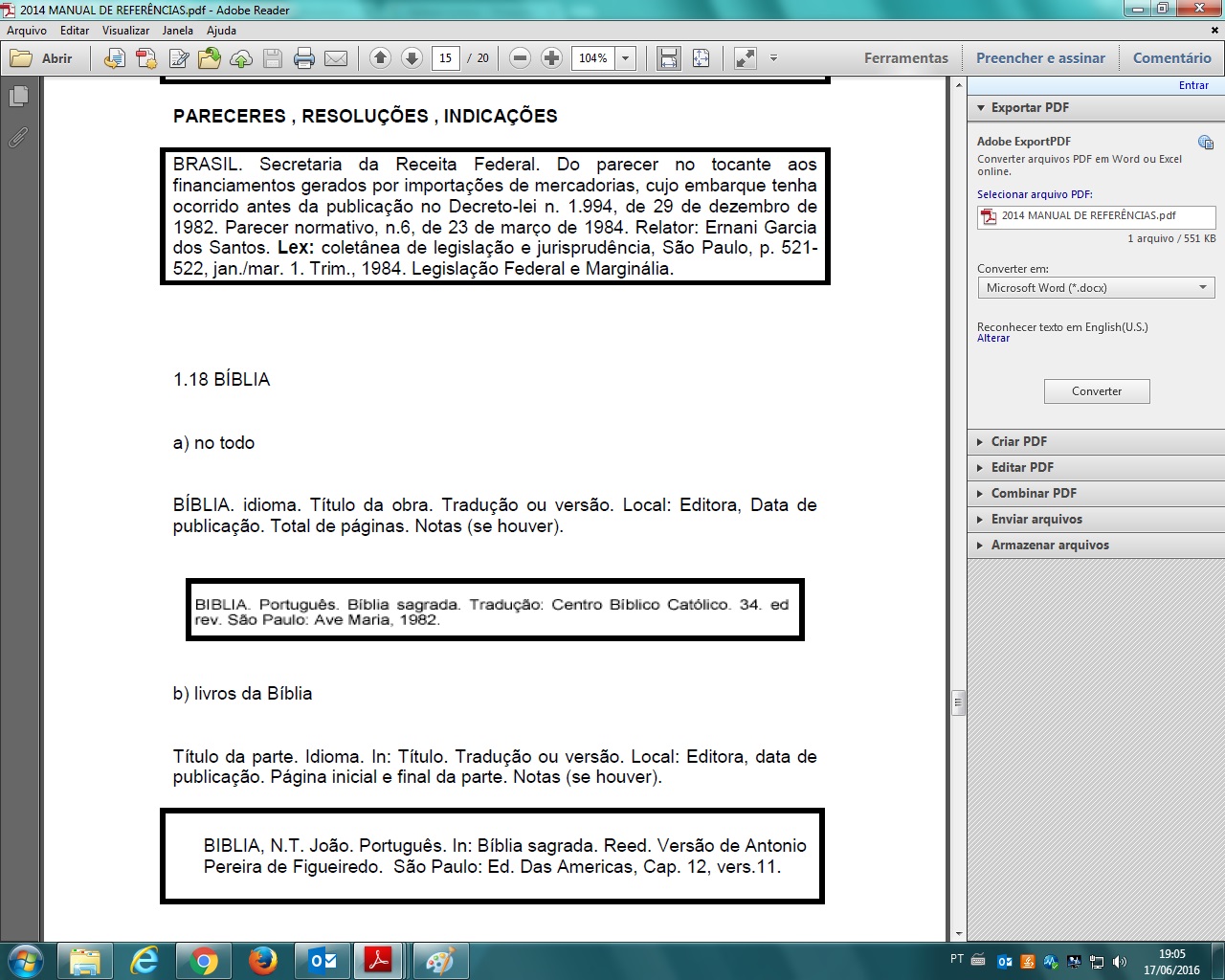Collapse the Exportar PDF section
The height and width of the screenshot is (980, 1225).
pyautogui.click(x=1030, y=108)
